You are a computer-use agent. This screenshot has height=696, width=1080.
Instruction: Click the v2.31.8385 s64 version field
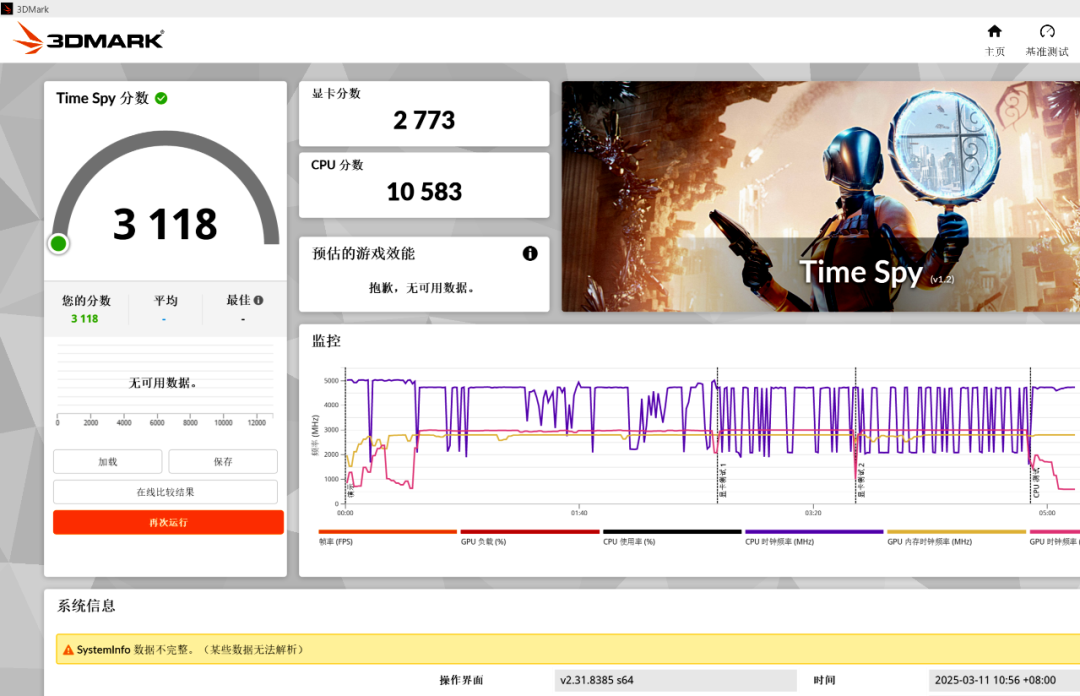[675, 680]
